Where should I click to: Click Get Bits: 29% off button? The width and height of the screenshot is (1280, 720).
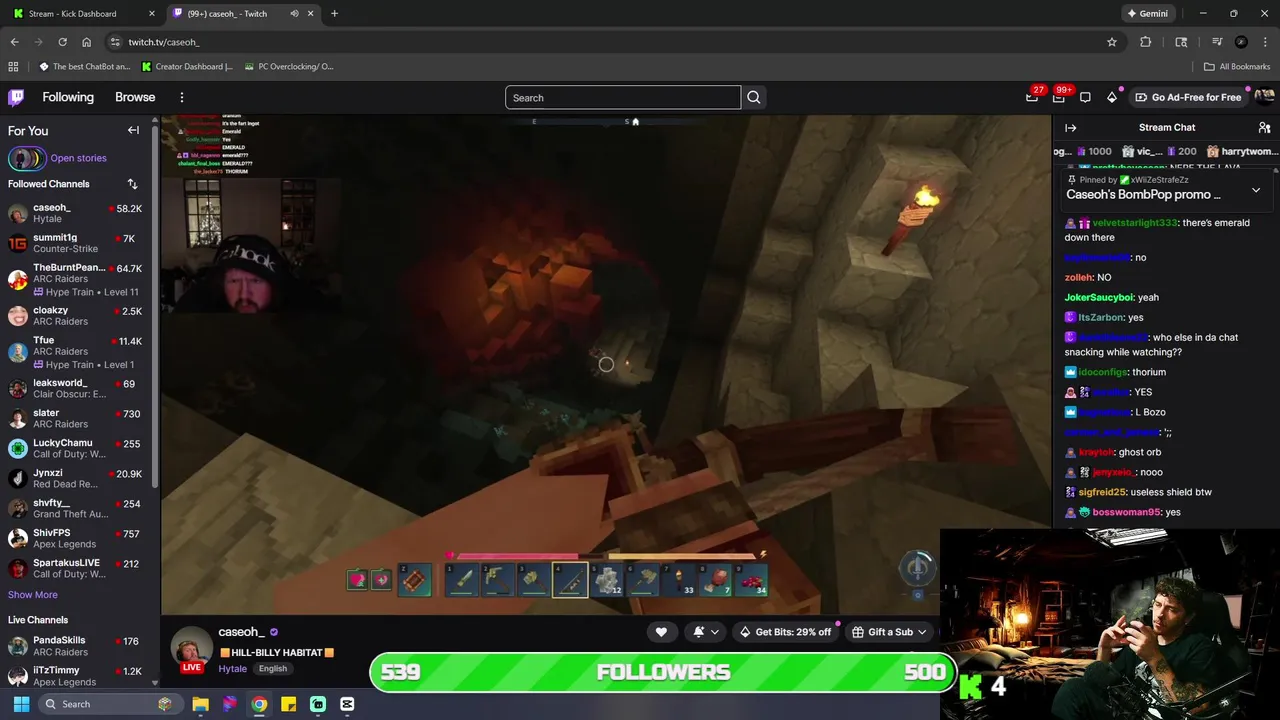pos(785,631)
